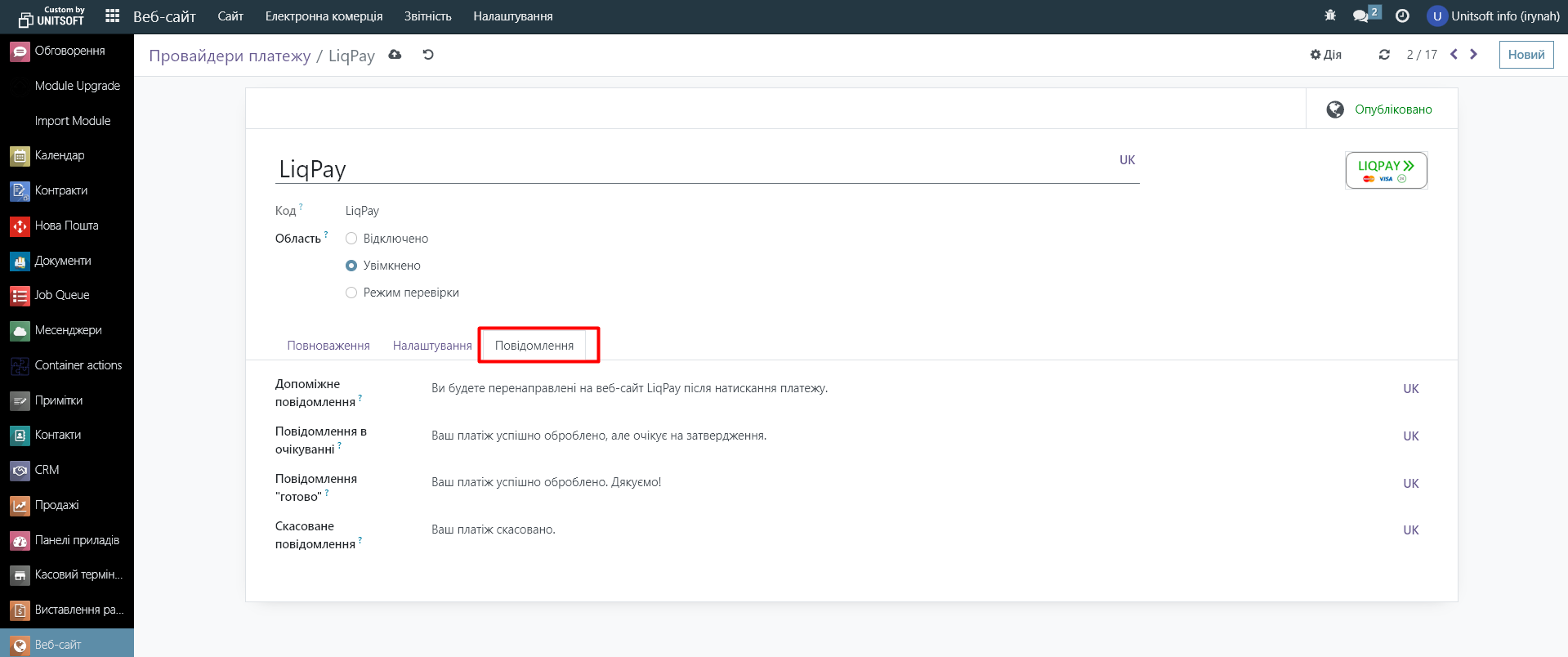Viewport: 1568px width, 657px height.
Task: Save the record manually with the cloud icon
Action: coord(395,55)
